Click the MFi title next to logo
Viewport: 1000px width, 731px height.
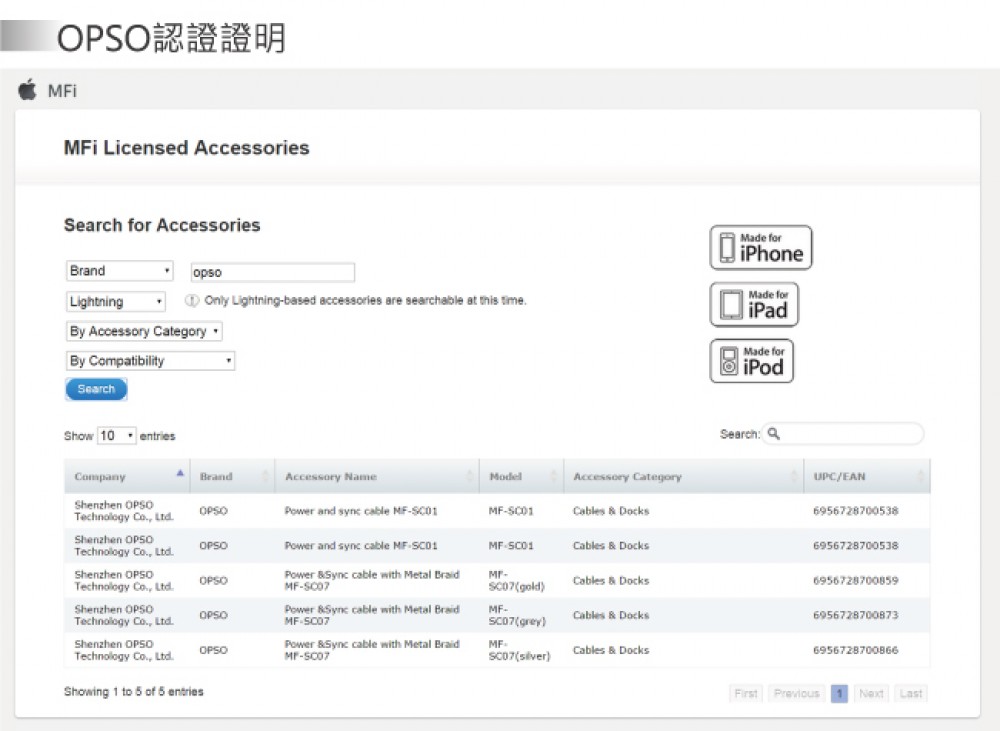tap(62, 91)
